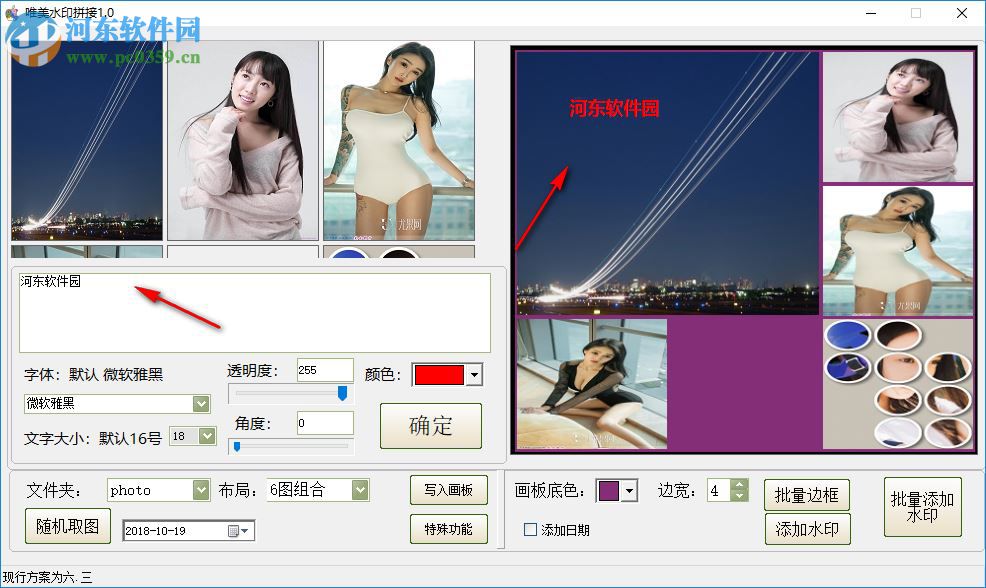Click the 确定 confirm button
This screenshot has height=588, width=986.
tap(430, 425)
